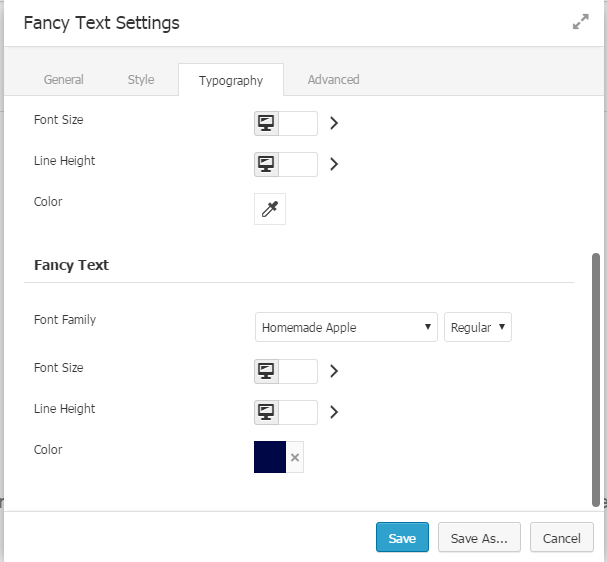Open the eyedropper color picker in the upper section
Viewport: 607px width, 562px height.
tap(270, 209)
